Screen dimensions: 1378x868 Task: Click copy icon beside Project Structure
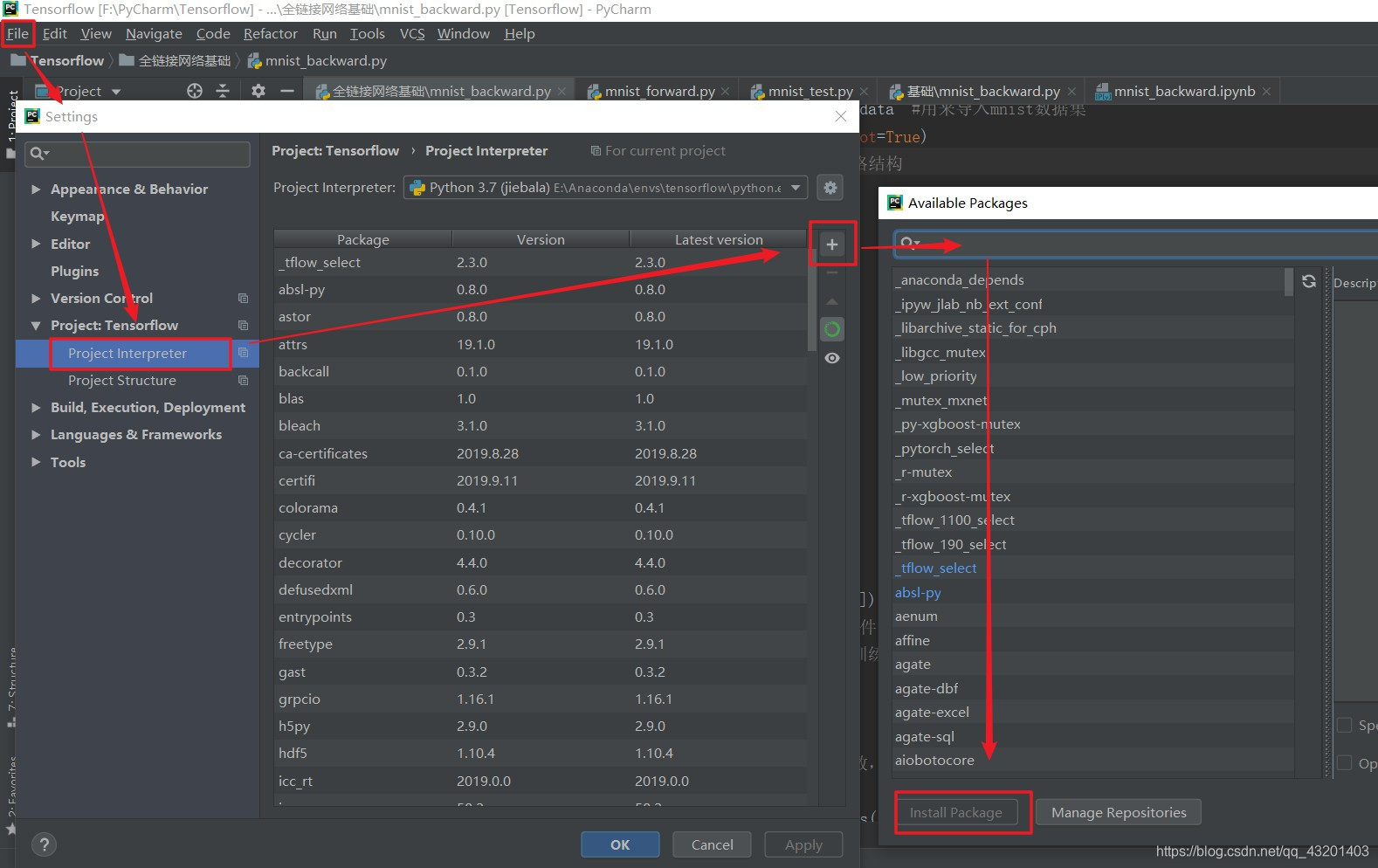(243, 381)
